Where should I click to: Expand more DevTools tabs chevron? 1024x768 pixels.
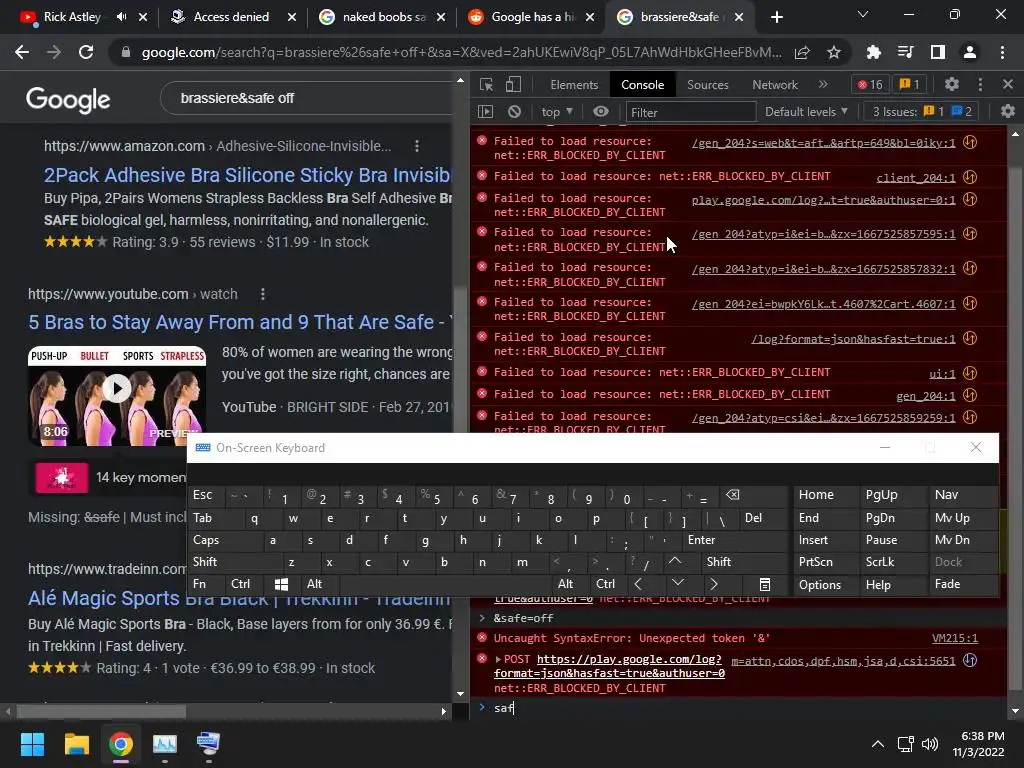823,84
